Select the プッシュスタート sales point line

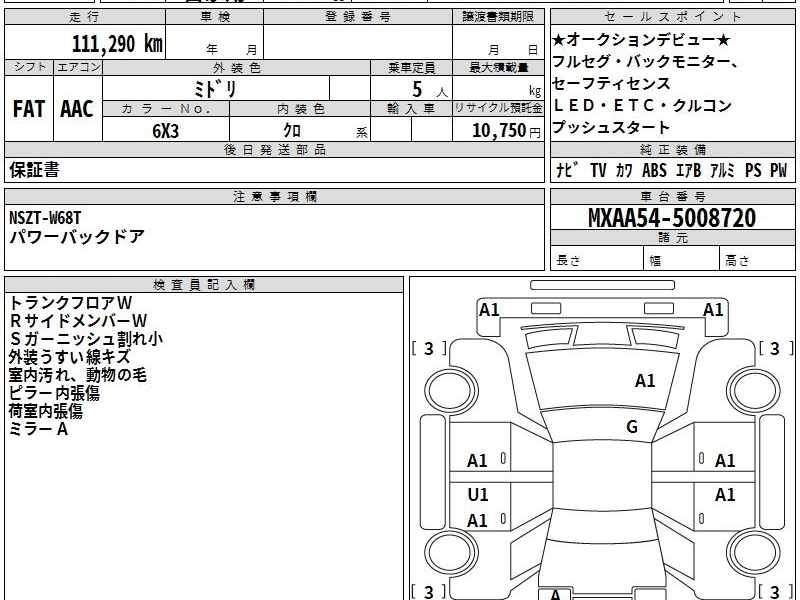click(611, 127)
